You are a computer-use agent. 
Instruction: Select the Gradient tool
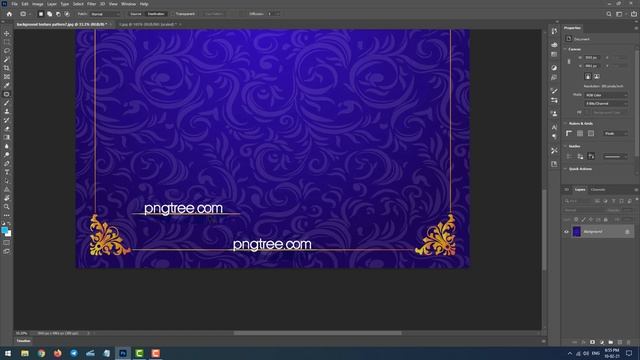(7, 137)
